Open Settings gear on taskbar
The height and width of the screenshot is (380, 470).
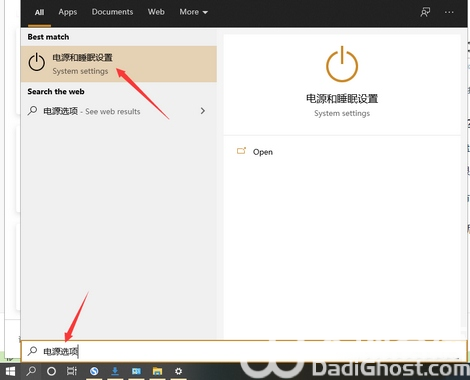coord(178,371)
